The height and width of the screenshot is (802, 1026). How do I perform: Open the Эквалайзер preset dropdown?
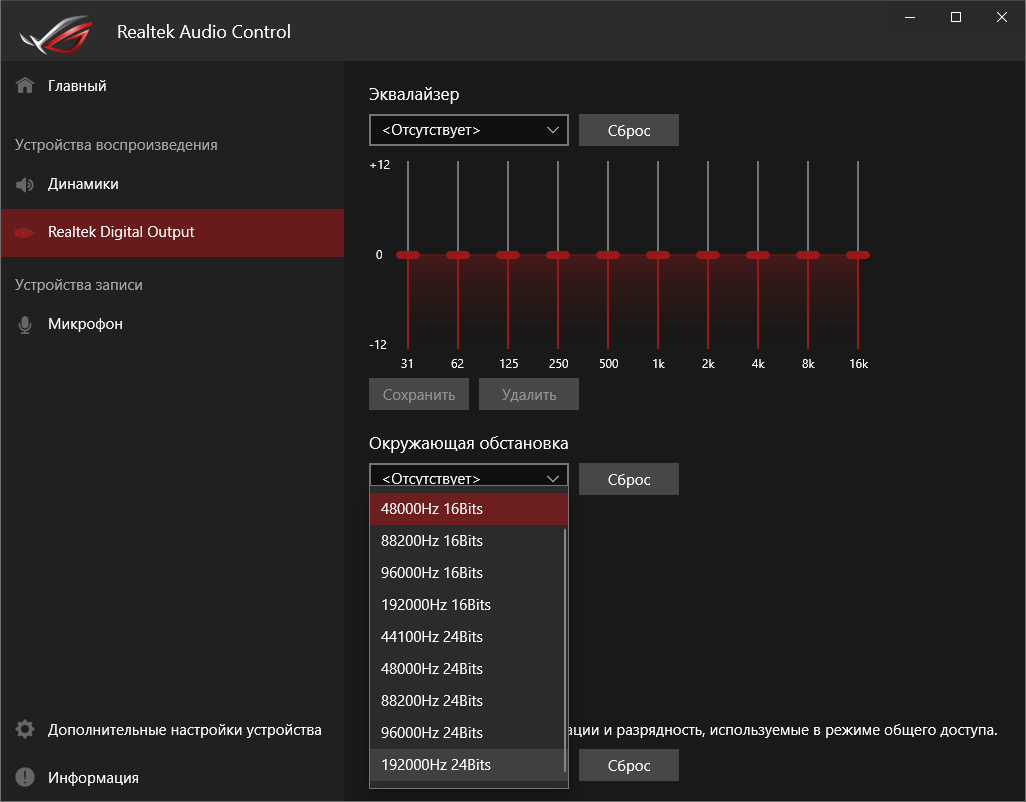469,130
